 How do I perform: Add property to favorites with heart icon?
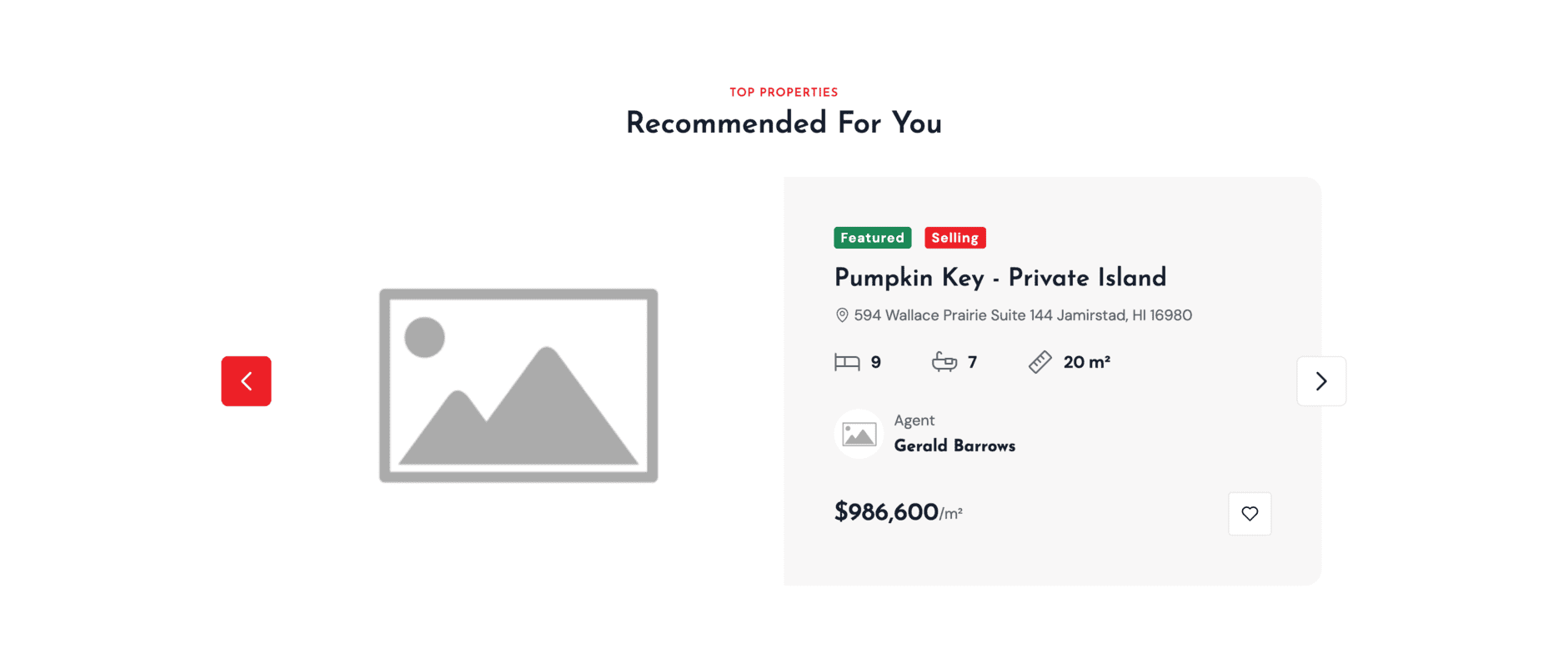[x=1249, y=514]
